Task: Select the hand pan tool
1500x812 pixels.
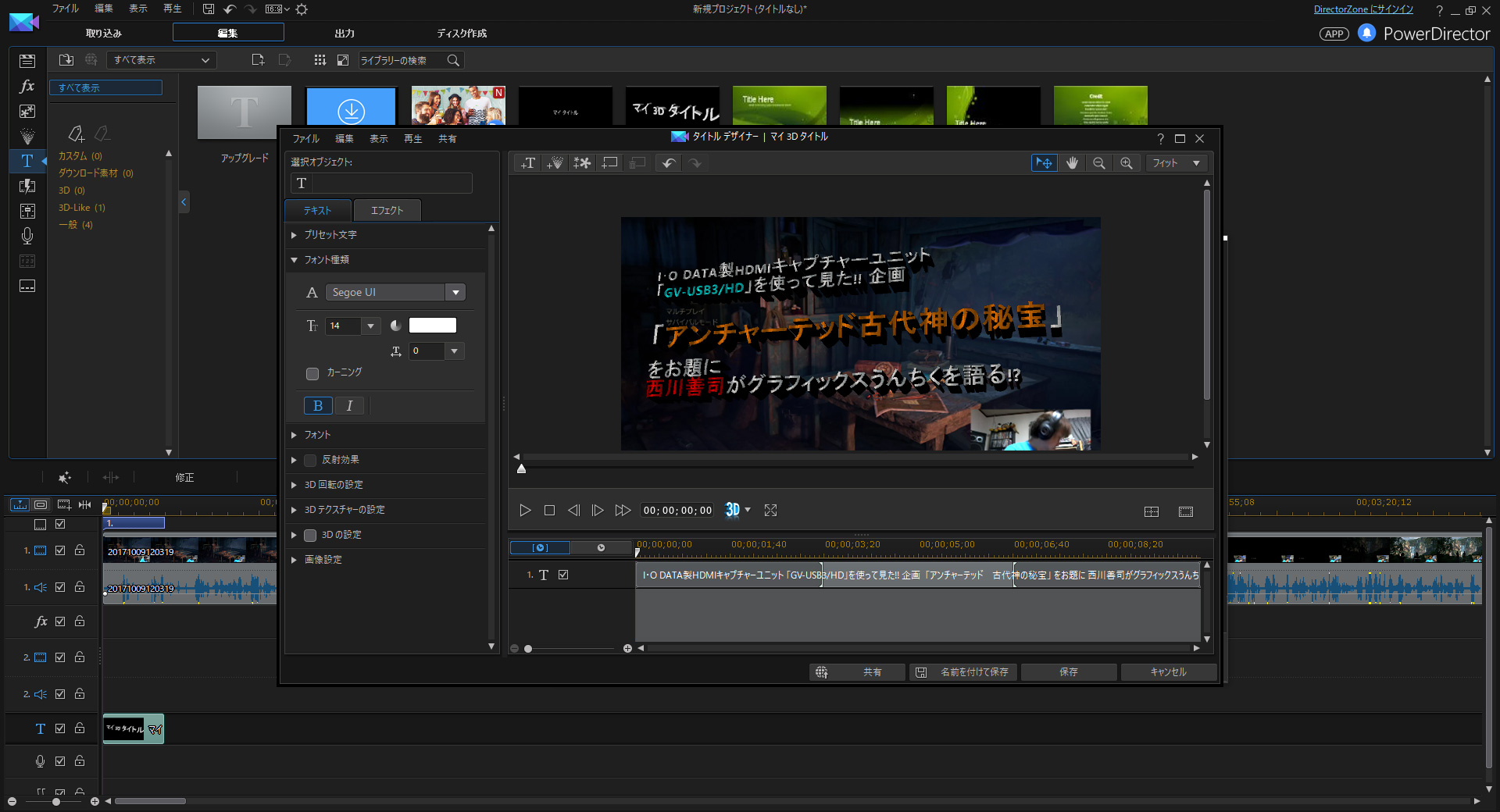Action: point(1072,163)
